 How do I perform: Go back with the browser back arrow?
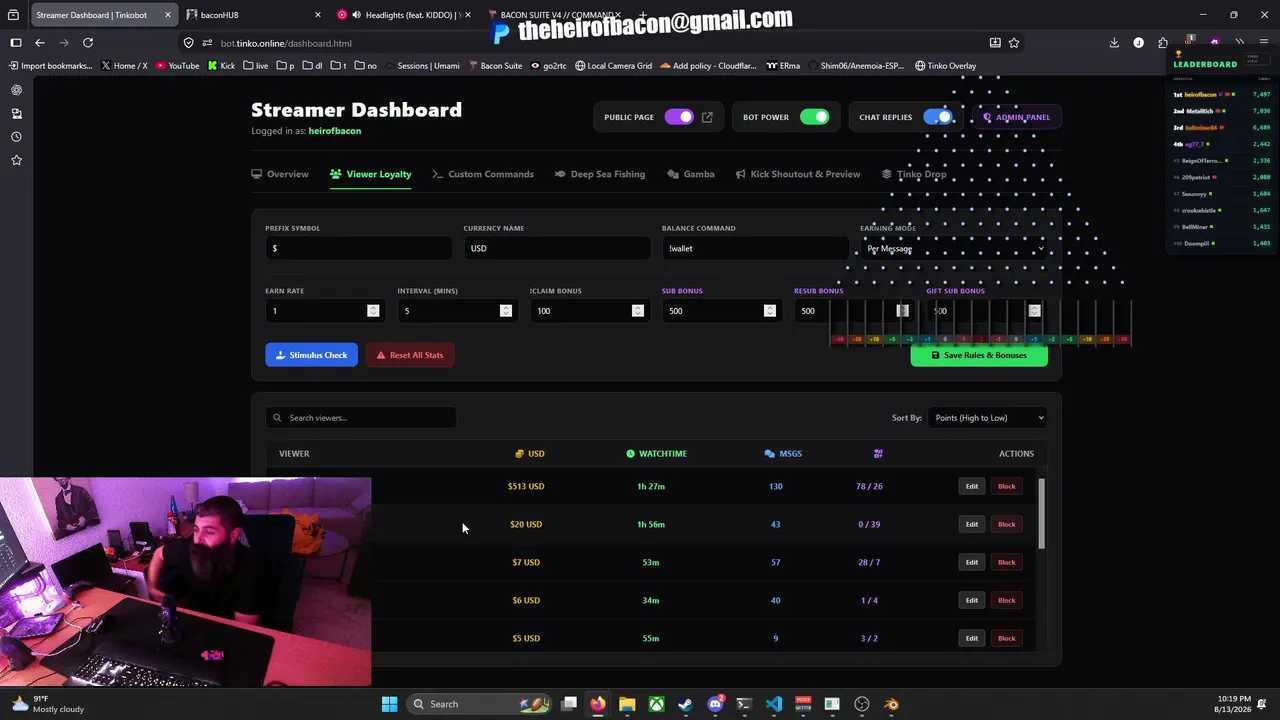pyautogui.click(x=40, y=43)
